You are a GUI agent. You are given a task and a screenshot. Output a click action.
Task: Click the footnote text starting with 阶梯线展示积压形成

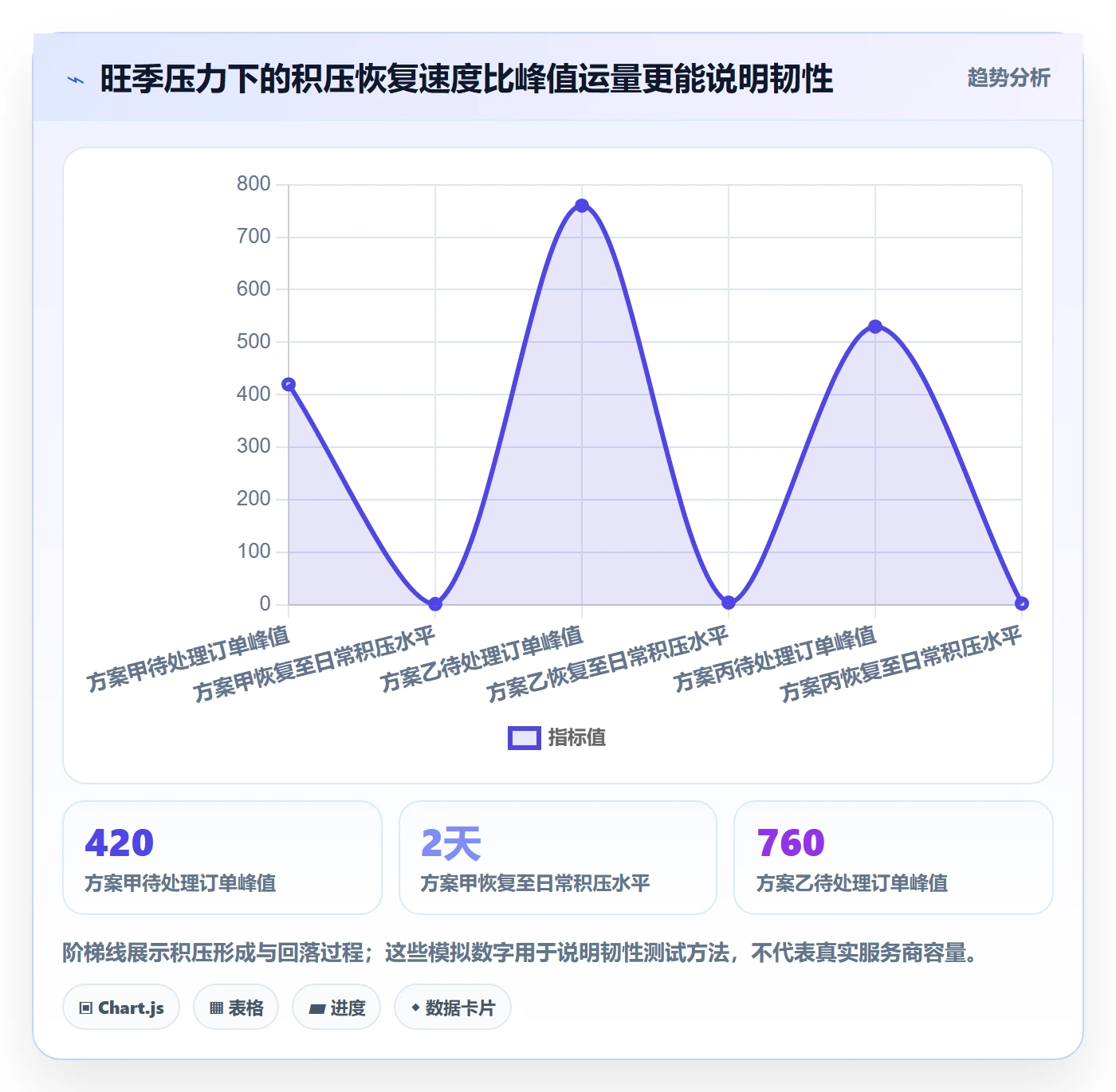coord(521,953)
